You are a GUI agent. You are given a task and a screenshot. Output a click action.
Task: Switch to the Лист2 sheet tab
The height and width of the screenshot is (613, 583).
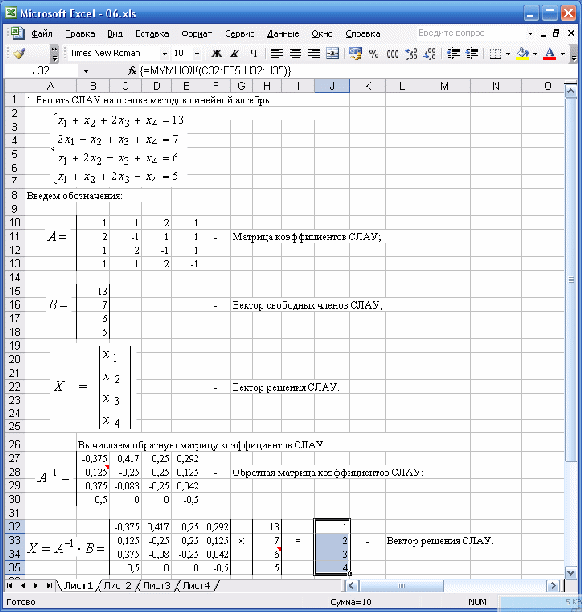pyautogui.click(x=117, y=585)
